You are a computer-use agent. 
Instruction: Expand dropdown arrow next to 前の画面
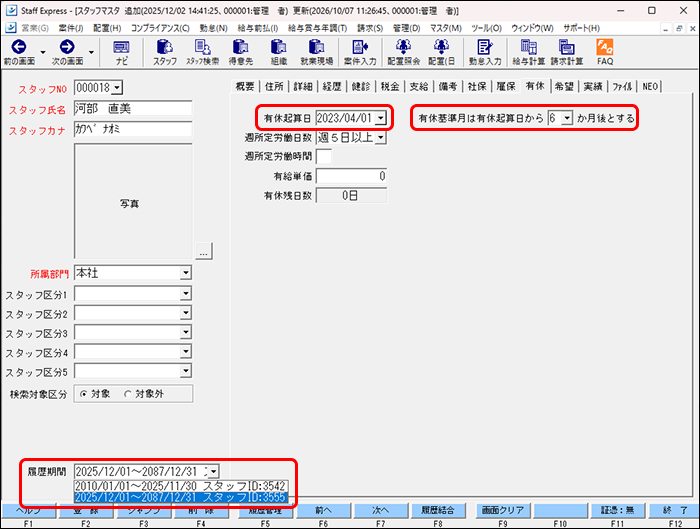tap(43, 52)
